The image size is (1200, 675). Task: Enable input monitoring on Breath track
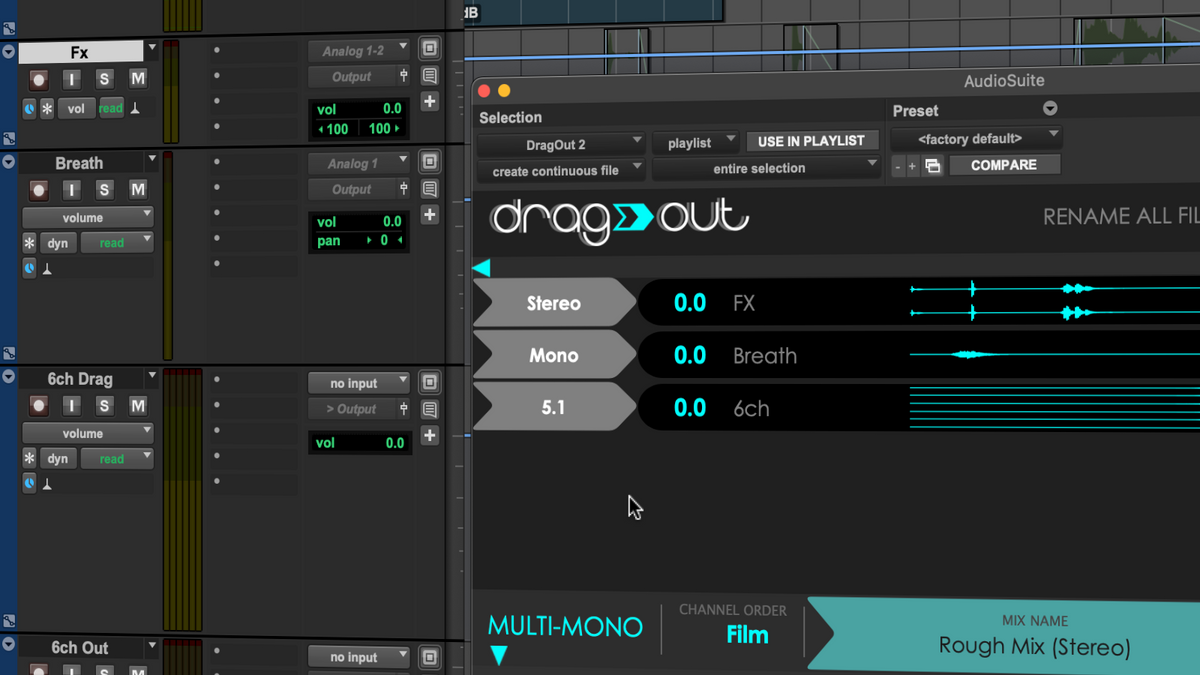pos(71,189)
